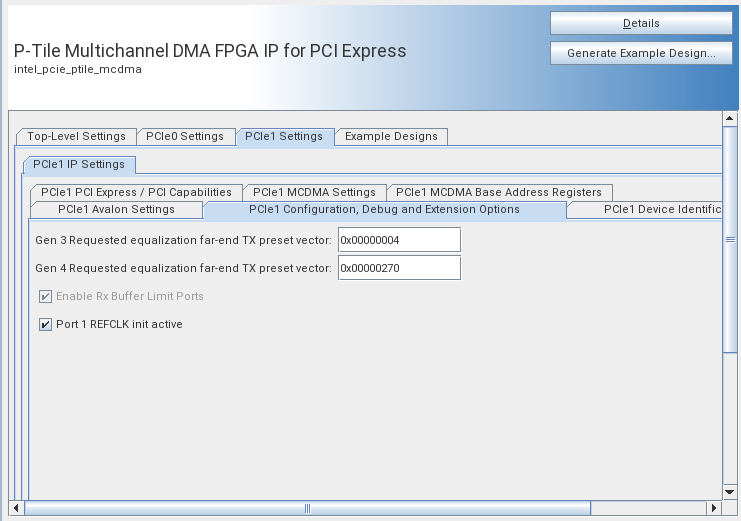Toggle Enable Rx Buffer Limit Ports checkbox
The image size is (741, 521).
pyautogui.click(x=45, y=296)
